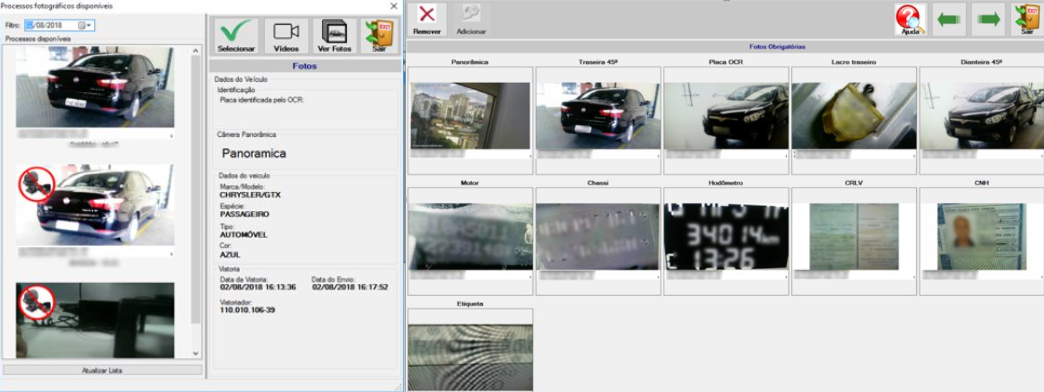Click the green right arrow button
Viewport: 1044px width, 392px height.
click(x=988, y=19)
